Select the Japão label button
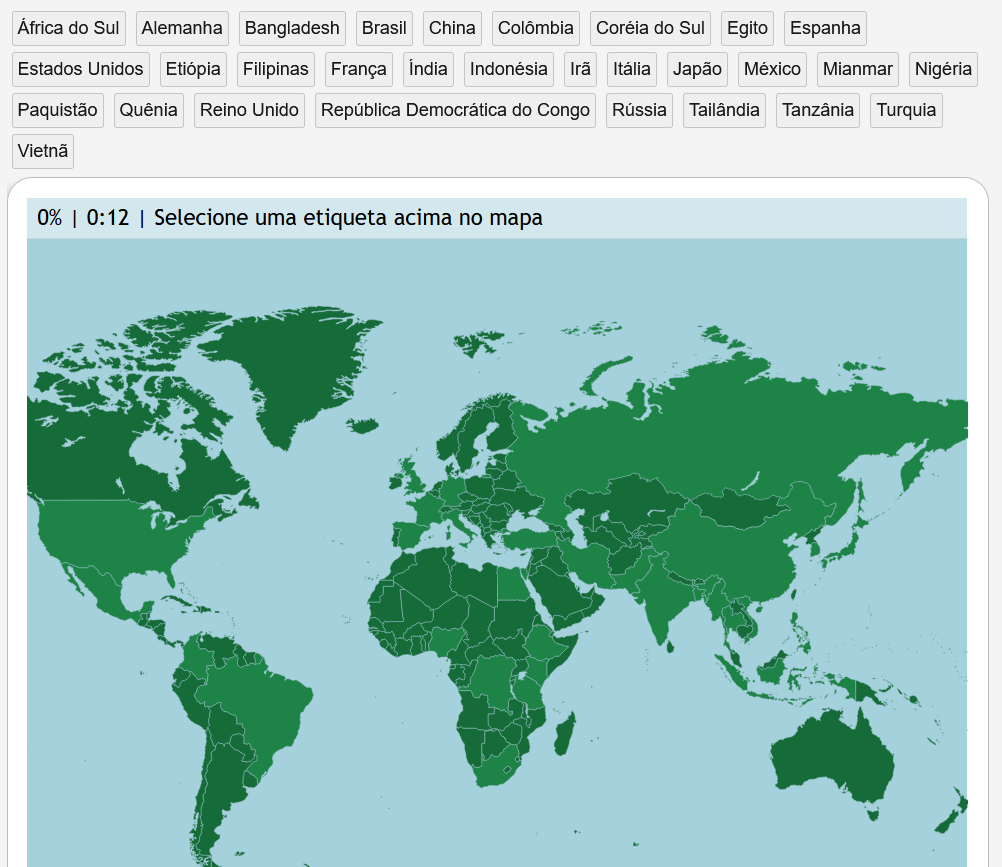 point(697,69)
